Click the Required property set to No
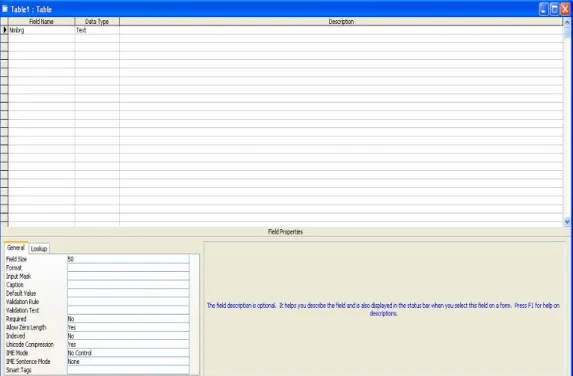Screen dimensions: 573x376 pyautogui.click(x=128, y=319)
